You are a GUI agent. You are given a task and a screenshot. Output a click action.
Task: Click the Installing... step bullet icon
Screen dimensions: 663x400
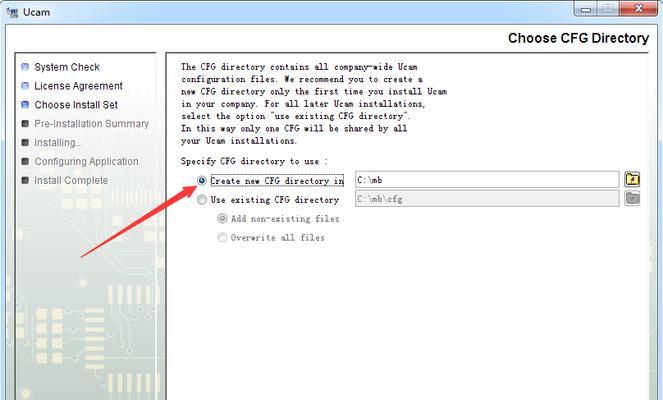click(x=25, y=142)
